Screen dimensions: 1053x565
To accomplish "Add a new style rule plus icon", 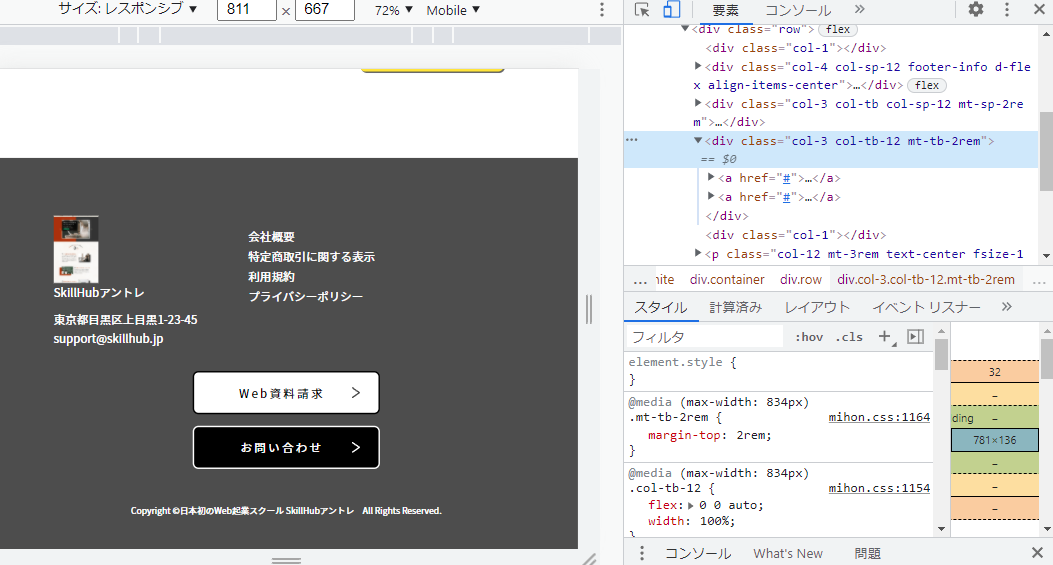I will pyautogui.click(x=886, y=337).
